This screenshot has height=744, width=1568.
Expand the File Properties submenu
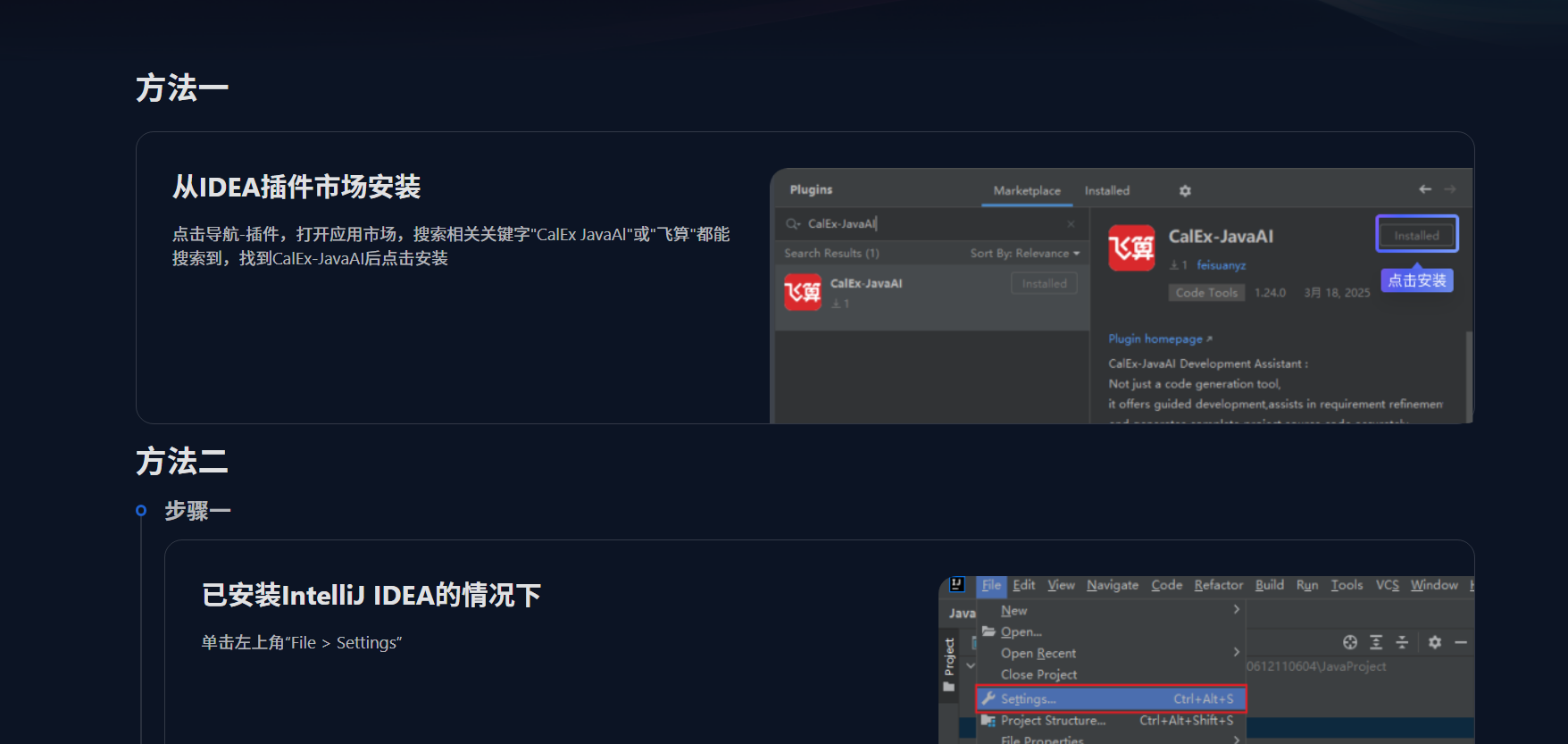1237,740
